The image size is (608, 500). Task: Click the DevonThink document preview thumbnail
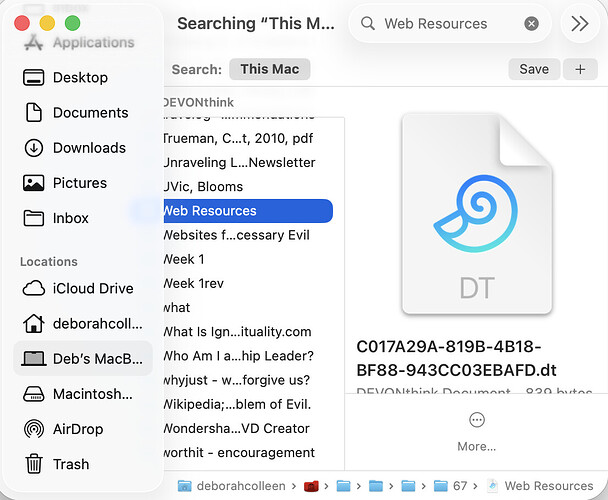477,214
